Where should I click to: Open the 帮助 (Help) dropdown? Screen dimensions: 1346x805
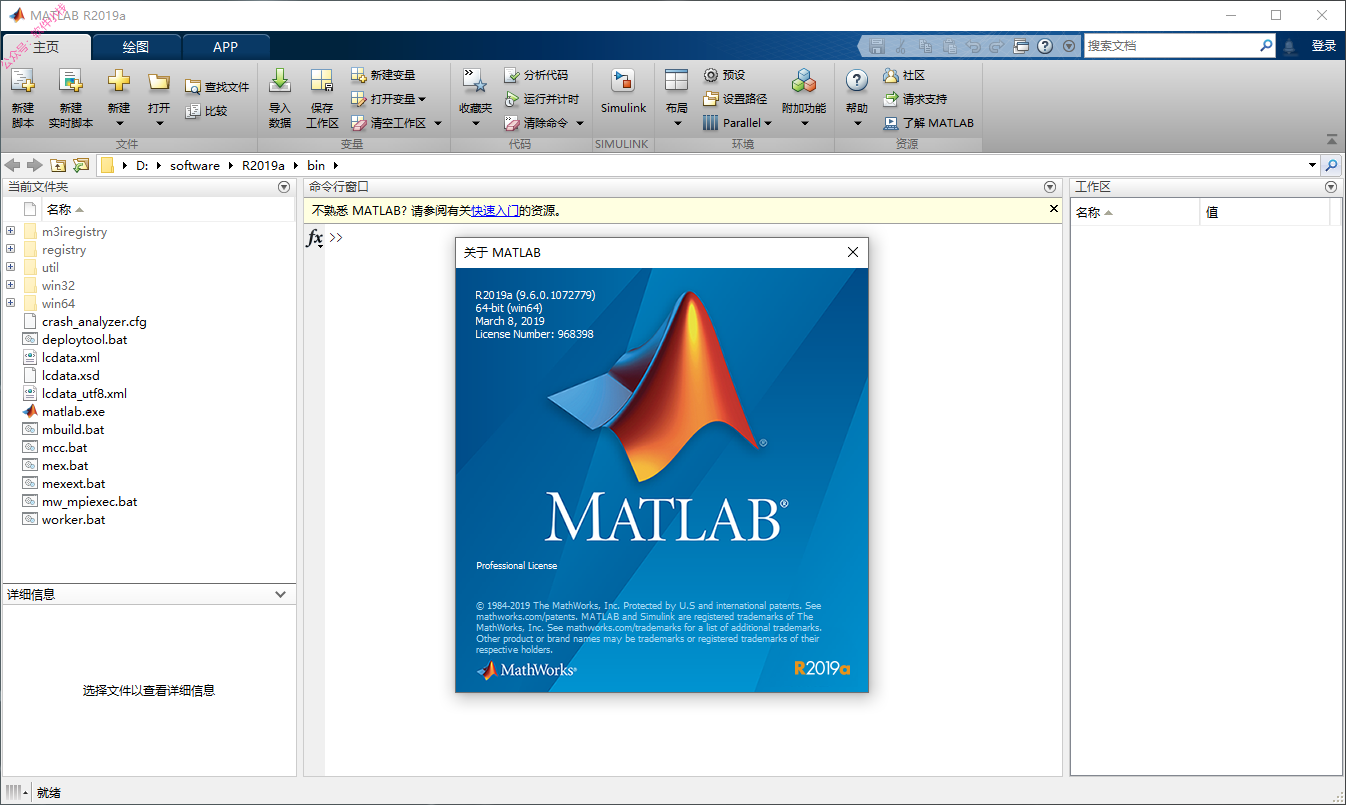(857, 123)
